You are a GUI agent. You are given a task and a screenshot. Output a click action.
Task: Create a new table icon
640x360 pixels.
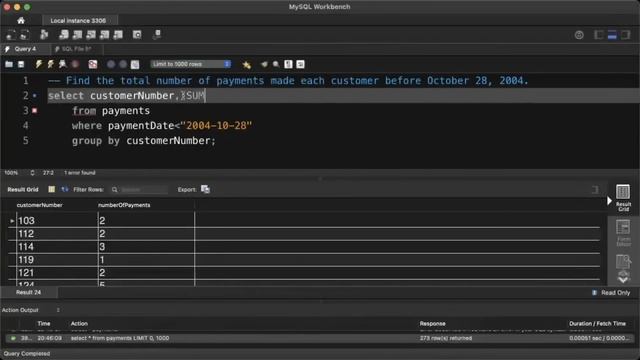point(77,35)
